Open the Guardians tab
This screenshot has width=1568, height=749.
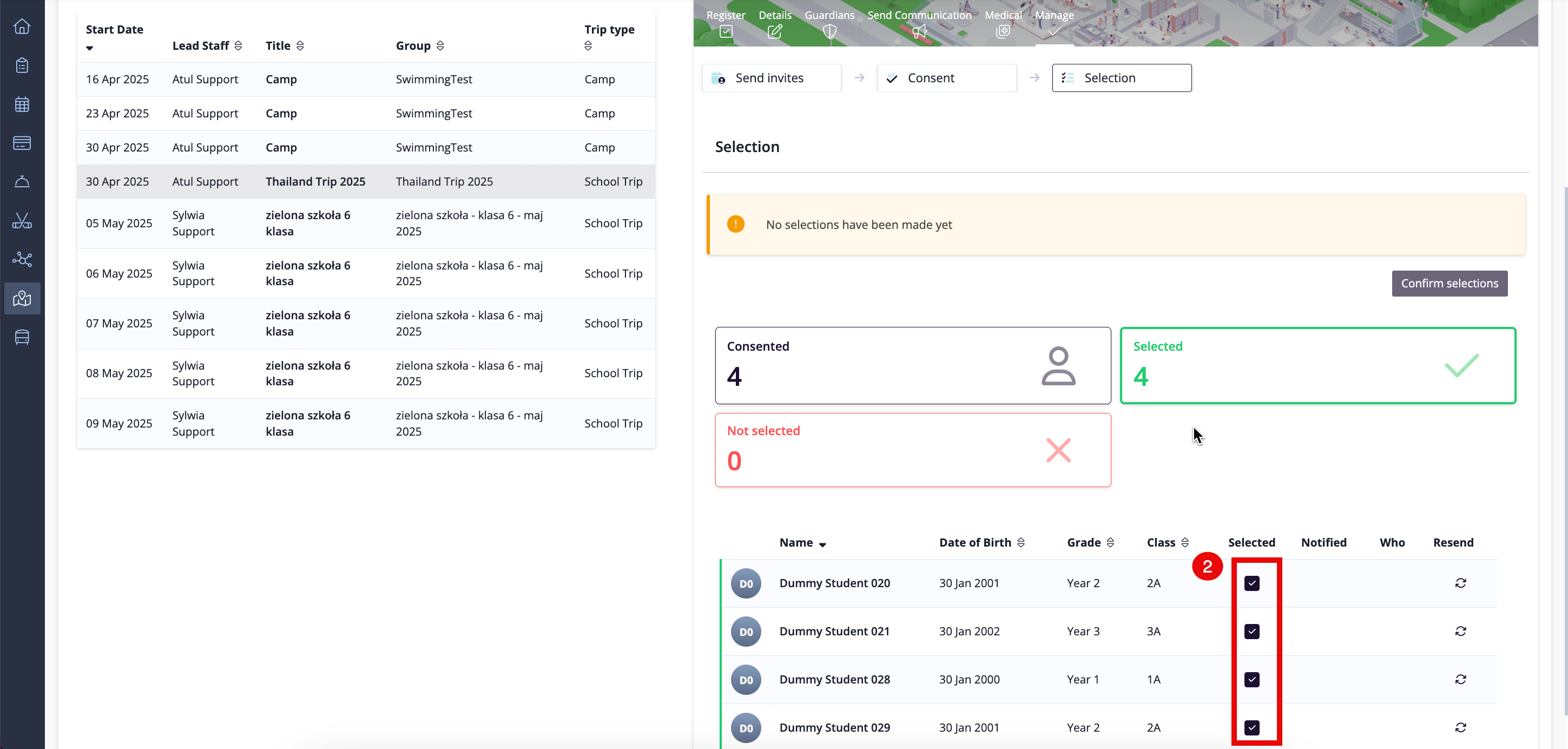(x=829, y=23)
